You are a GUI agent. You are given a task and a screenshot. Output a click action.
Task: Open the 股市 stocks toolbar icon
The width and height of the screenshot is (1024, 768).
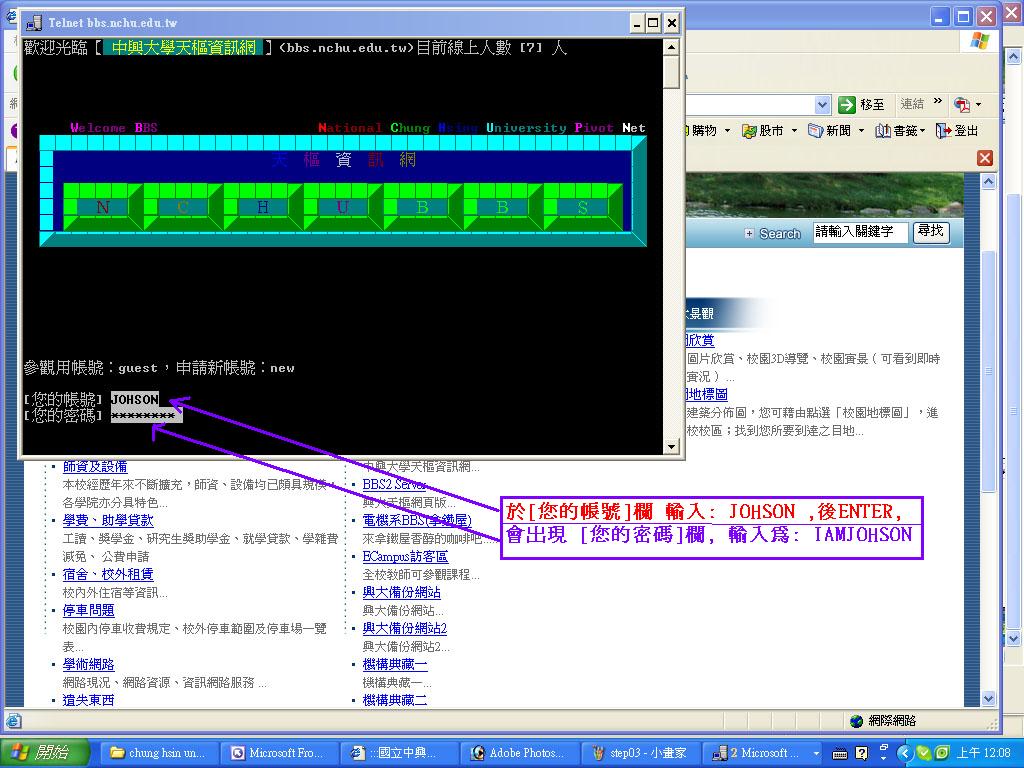coord(749,131)
